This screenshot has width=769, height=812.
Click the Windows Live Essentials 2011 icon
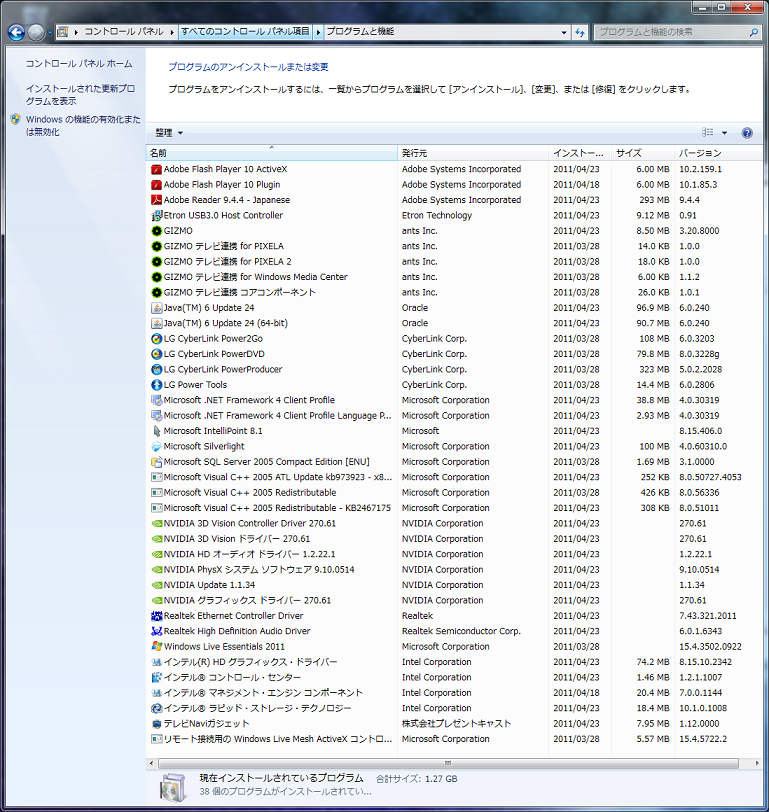(156, 647)
